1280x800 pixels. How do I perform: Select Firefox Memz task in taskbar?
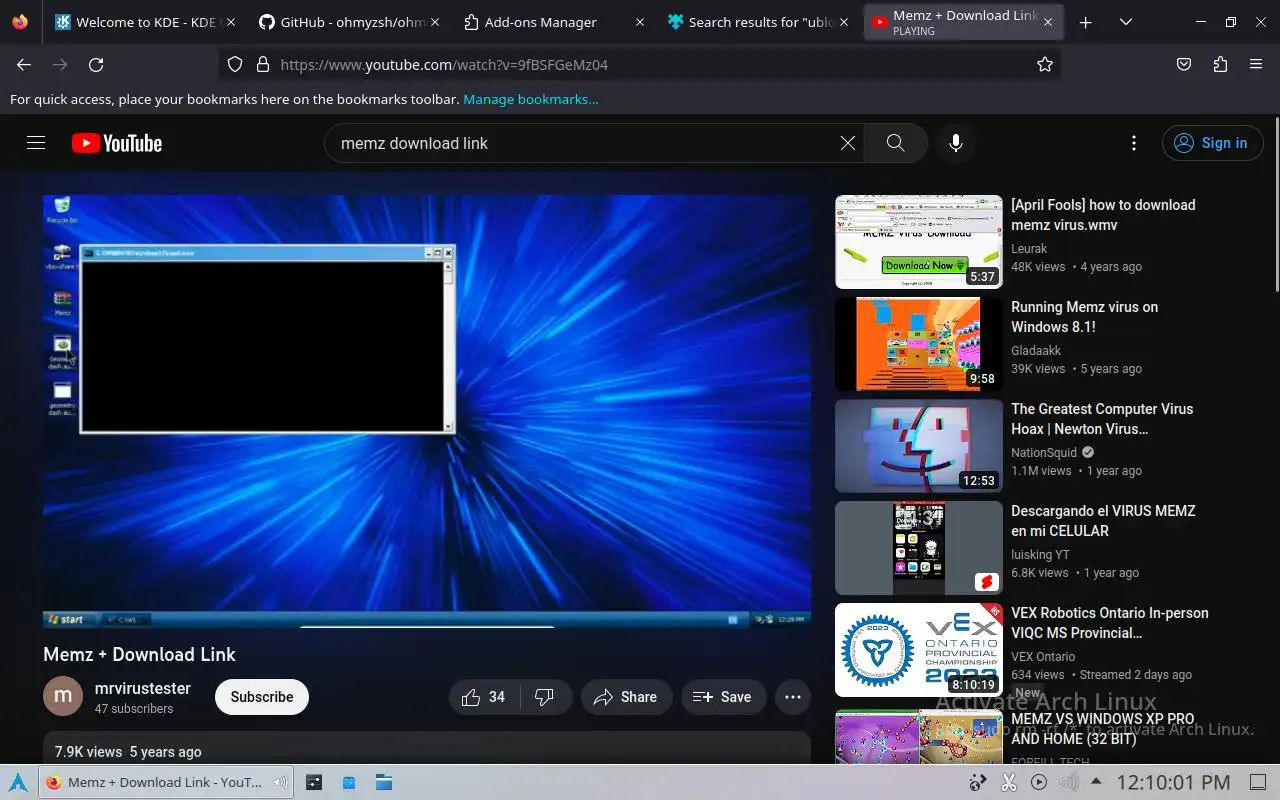pyautogui.click(x=166, y=782)
